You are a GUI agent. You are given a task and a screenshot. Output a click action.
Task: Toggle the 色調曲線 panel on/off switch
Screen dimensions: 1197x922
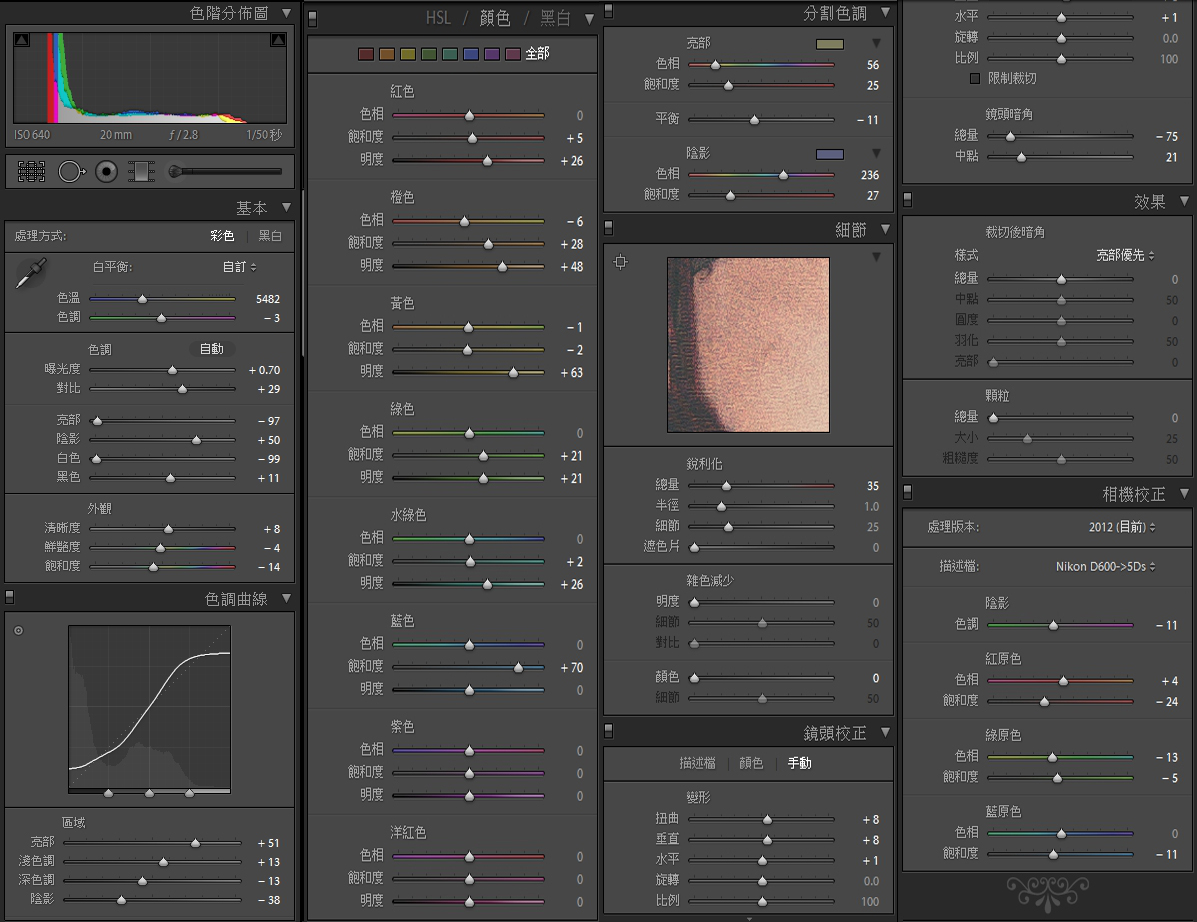point(10,596)
